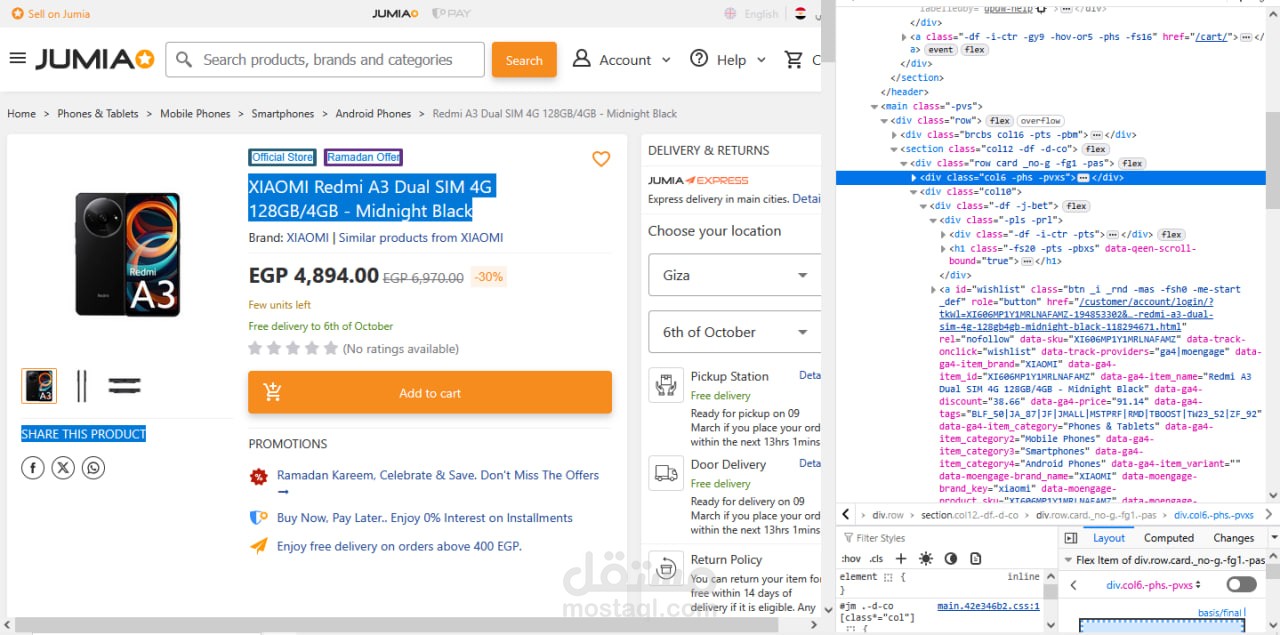Screen dimensions: 1280x635
Task: Click in the product search input field
Action: tap(325, 60)
